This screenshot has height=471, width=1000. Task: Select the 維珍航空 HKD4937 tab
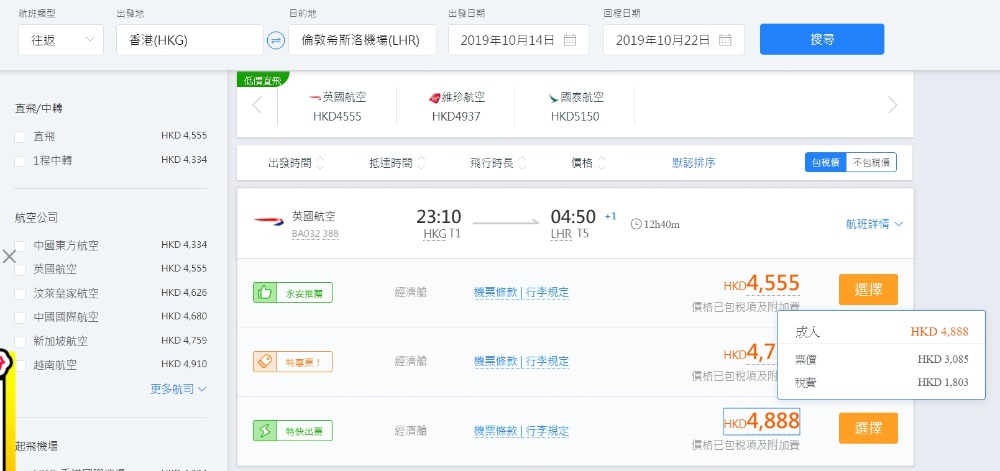pyautogui.click(x=456, y=106)
